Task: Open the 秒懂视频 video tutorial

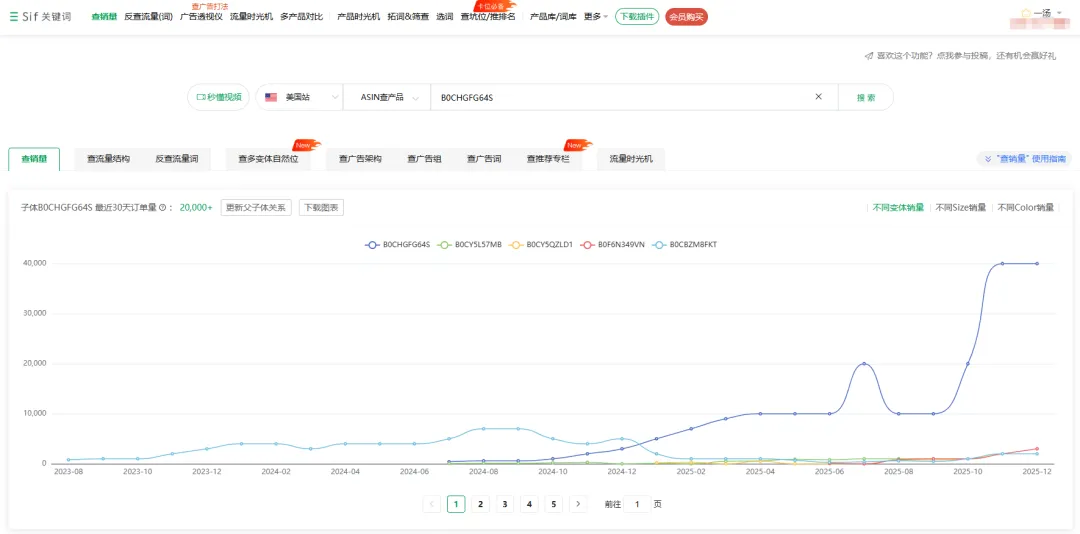Action: point(219,97)
